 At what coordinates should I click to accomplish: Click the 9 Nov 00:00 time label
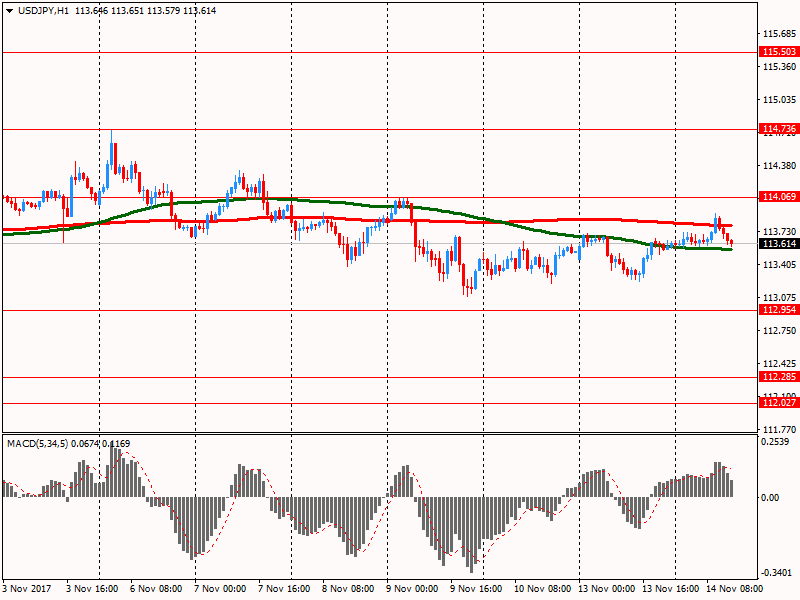point(412,588)
